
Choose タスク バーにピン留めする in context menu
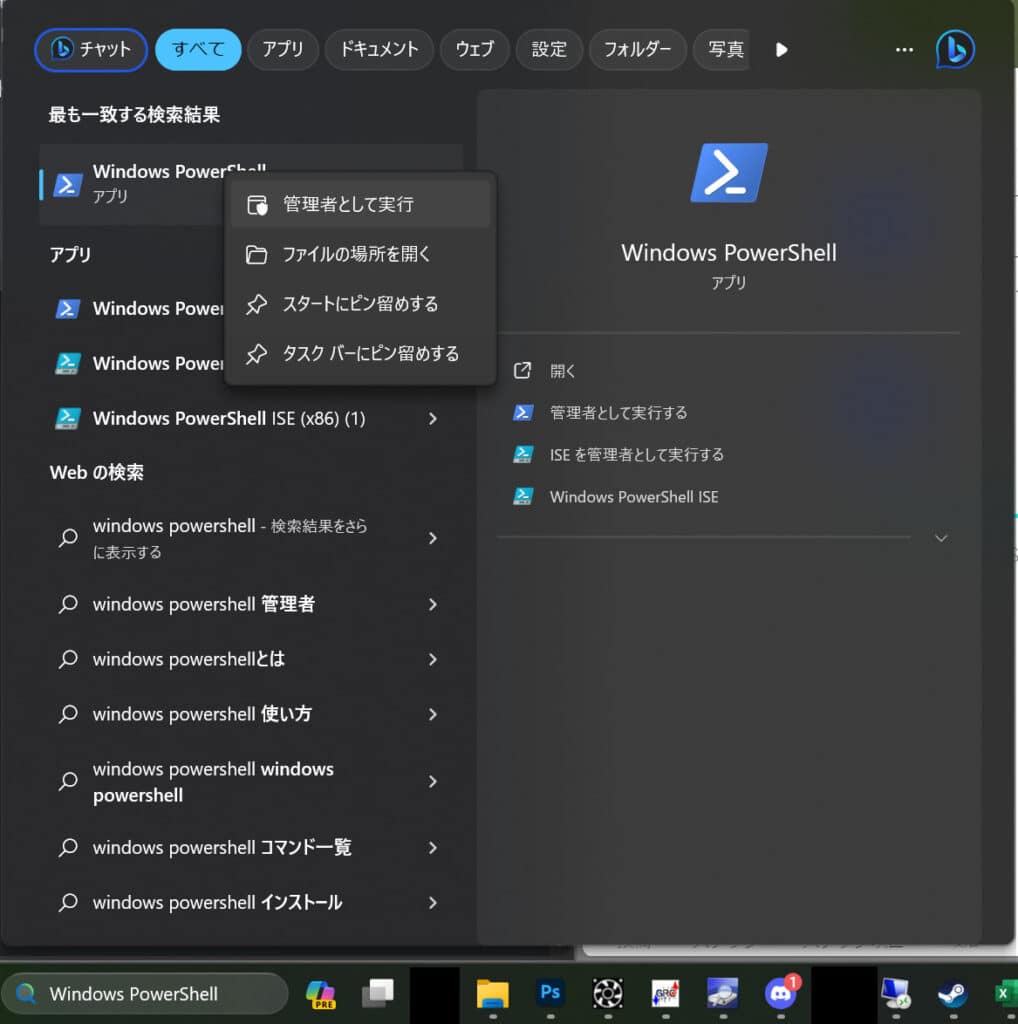click(360, 353)
